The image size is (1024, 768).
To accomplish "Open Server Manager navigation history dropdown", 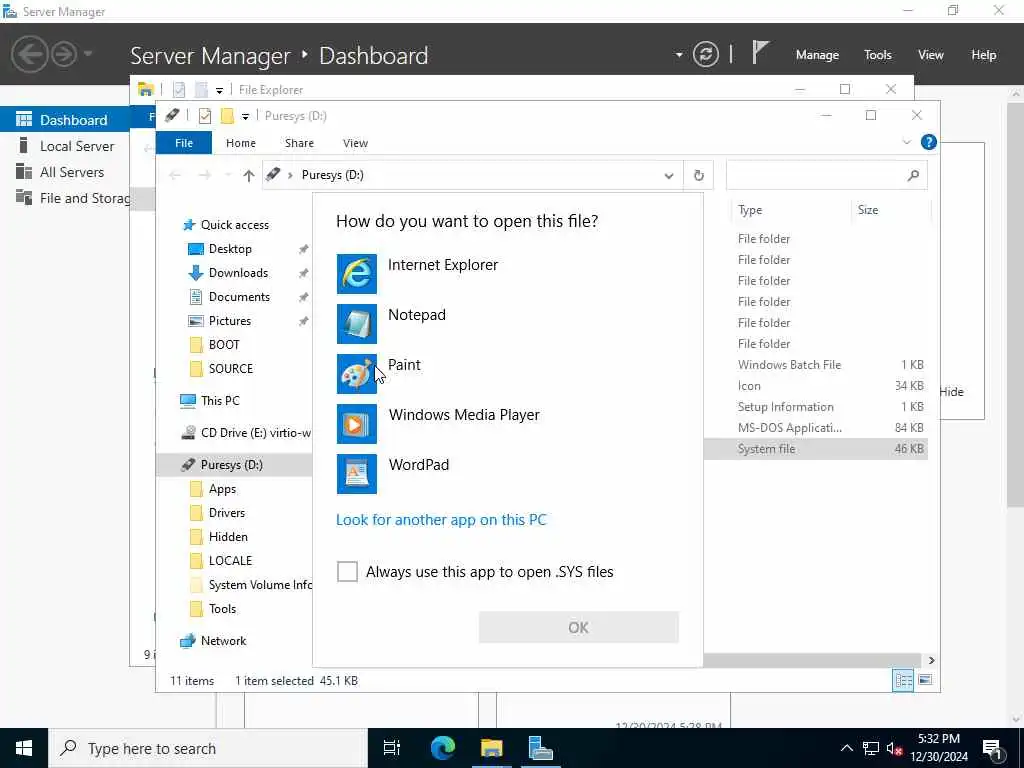I will (88, 54).
